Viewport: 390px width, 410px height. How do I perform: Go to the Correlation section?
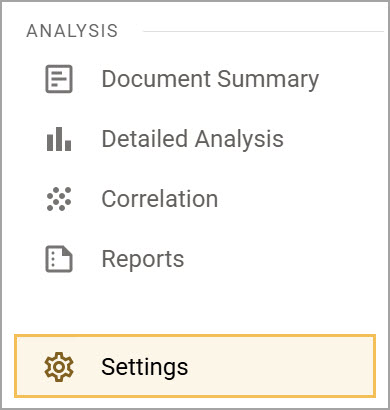click(195, 199)
